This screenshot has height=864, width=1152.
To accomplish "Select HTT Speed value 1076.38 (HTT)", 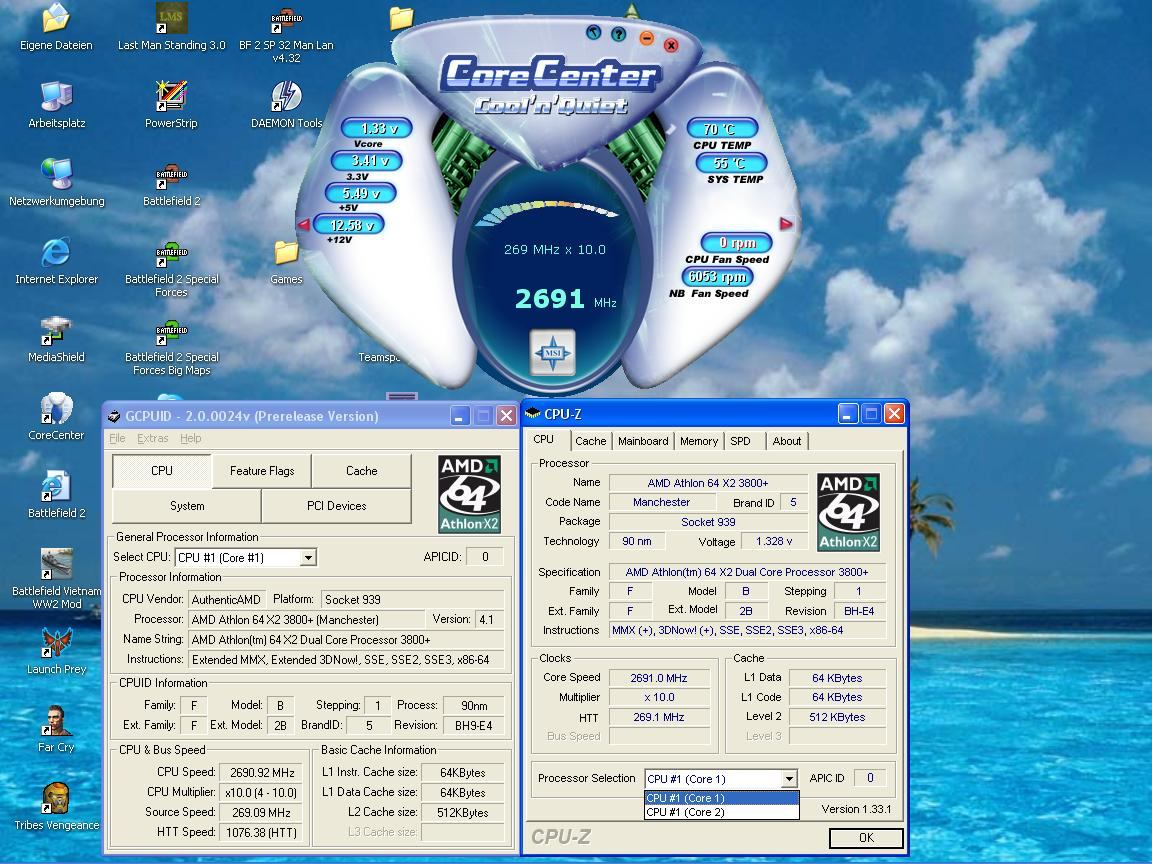I will pos(262,832).
